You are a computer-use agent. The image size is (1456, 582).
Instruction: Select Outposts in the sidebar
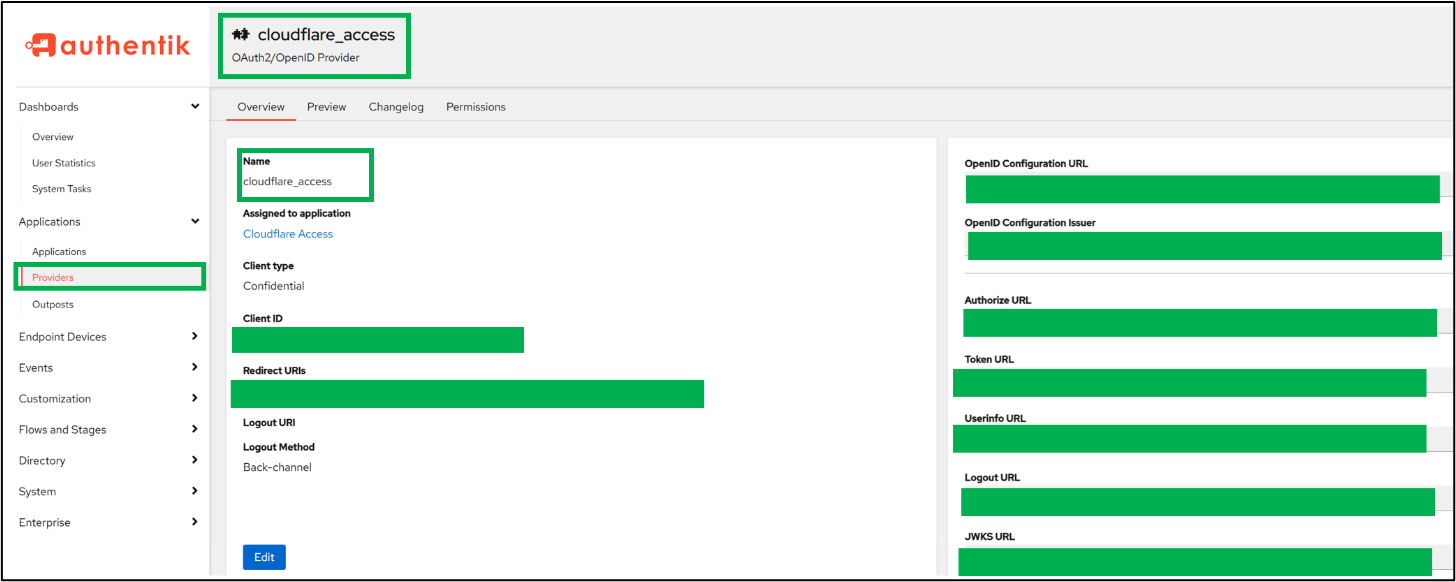tap(52, 304)
